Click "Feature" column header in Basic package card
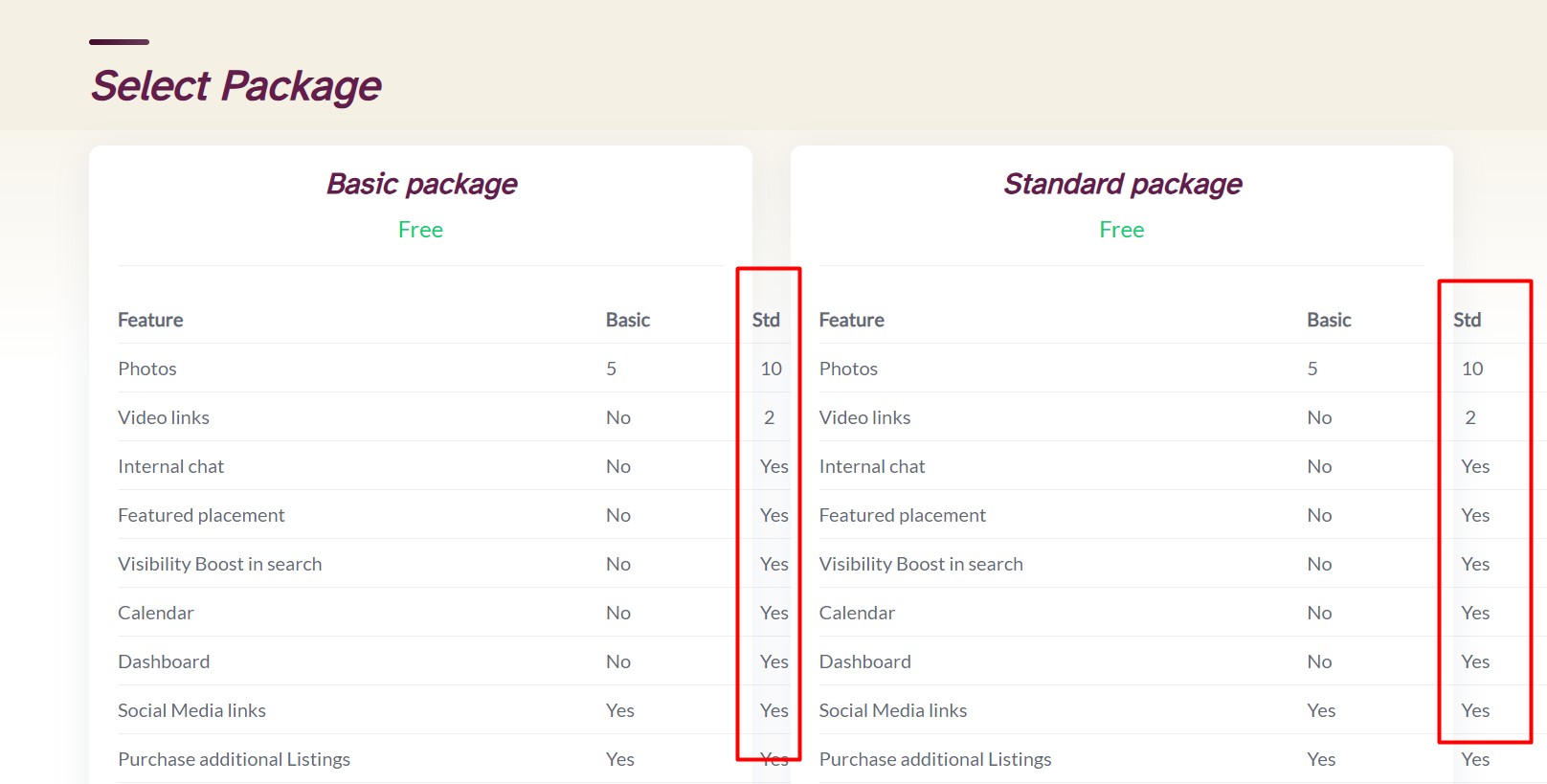Screen dimensions: 1547x784 click(x=150, y=320)
